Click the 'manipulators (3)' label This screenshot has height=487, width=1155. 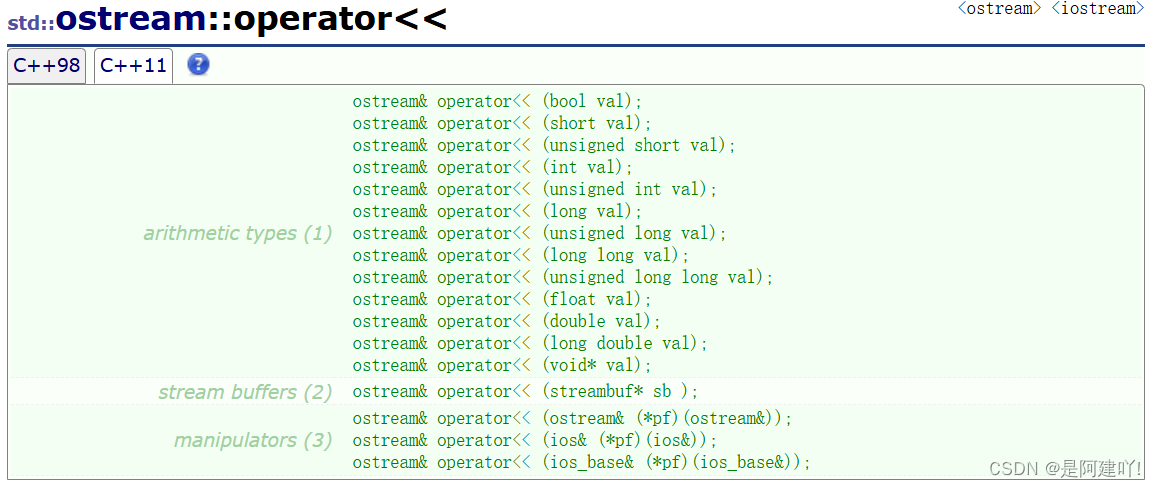(253, 441)
